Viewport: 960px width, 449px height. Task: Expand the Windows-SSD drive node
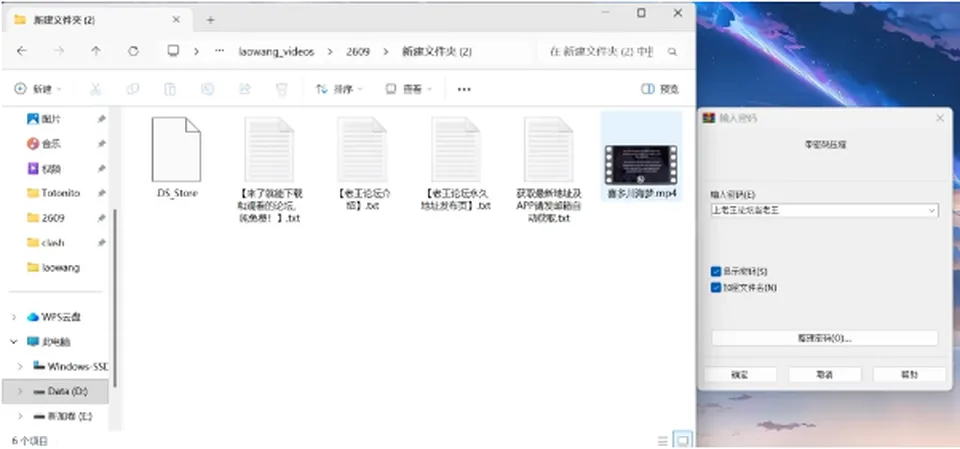pos(20,367)
